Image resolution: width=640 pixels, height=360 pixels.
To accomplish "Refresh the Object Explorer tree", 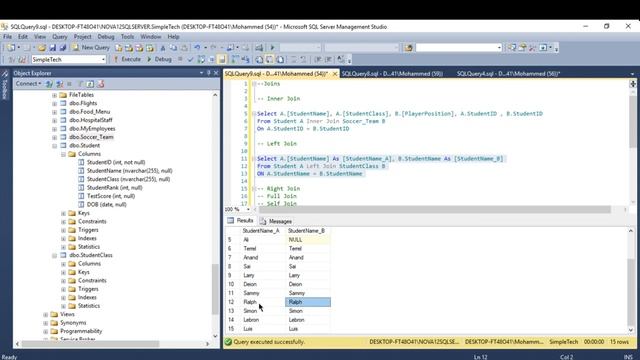I will tap(90, 84).
